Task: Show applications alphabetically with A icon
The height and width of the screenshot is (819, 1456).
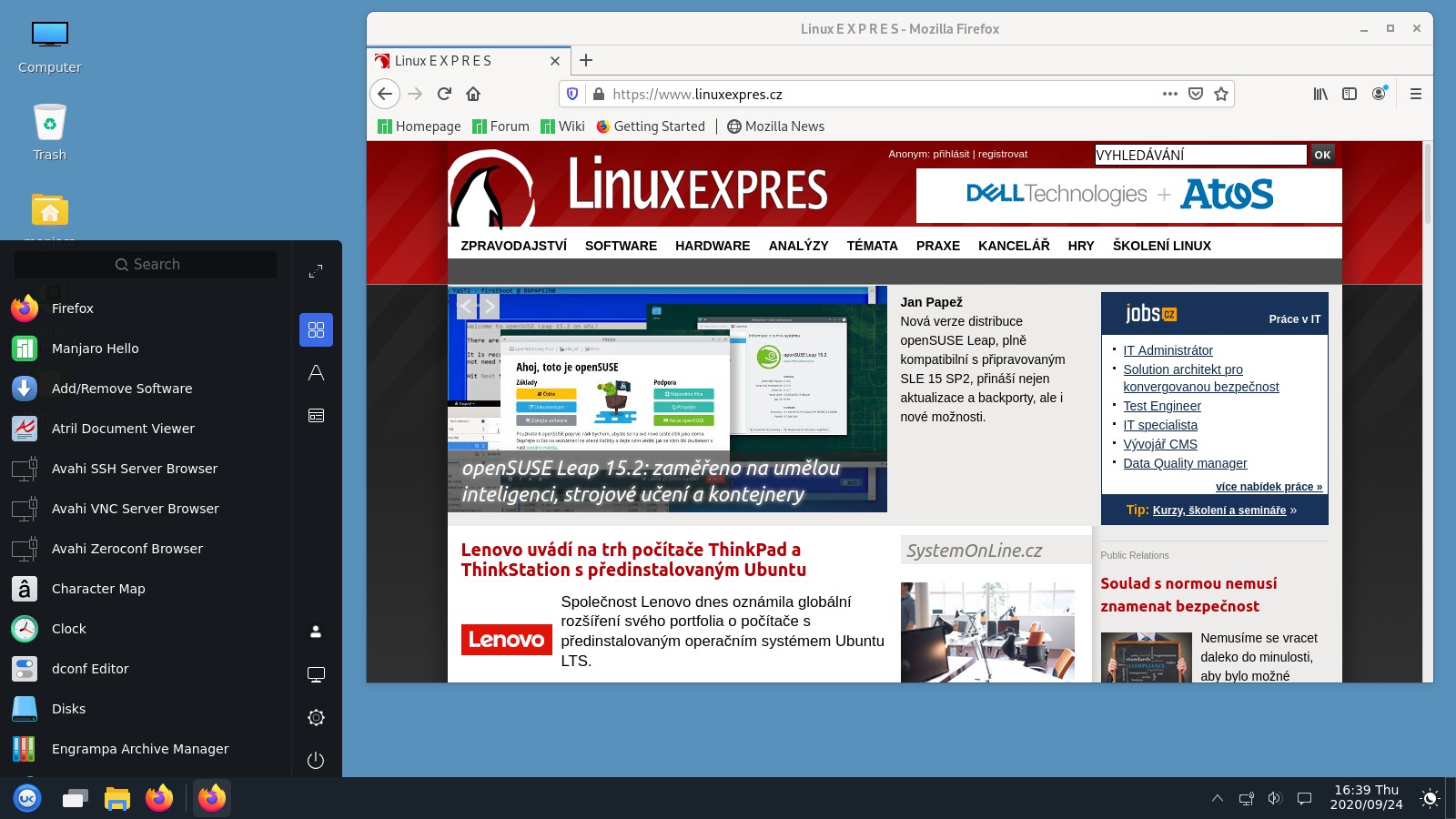Action: [316, 372]
